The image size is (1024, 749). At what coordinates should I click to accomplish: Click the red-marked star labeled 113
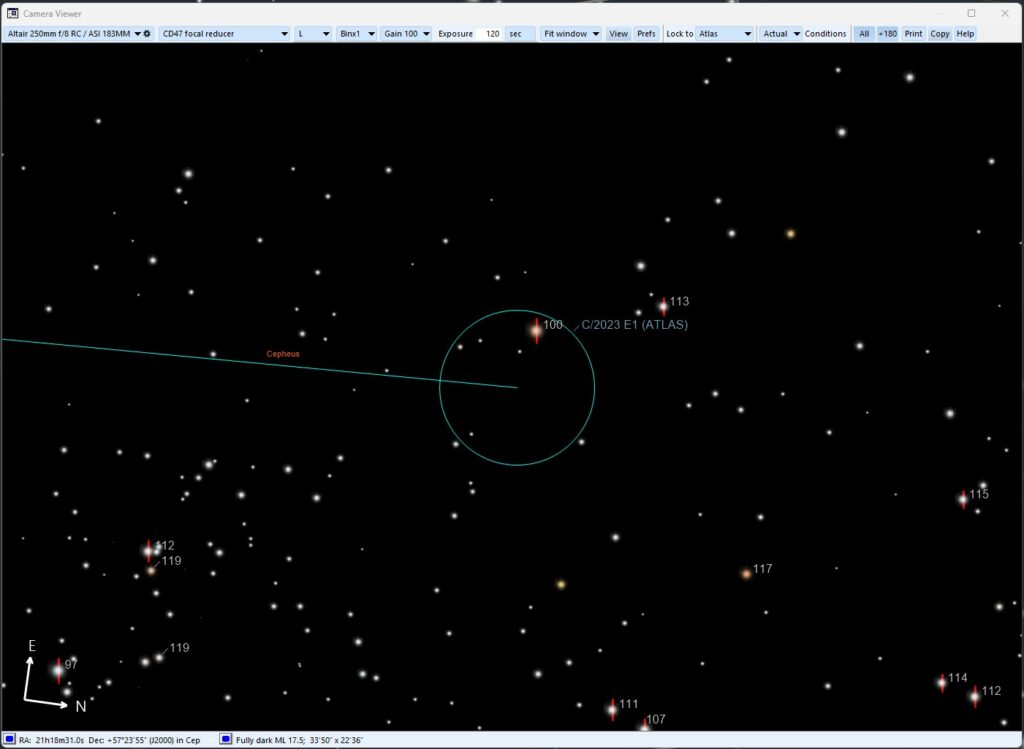662,306
